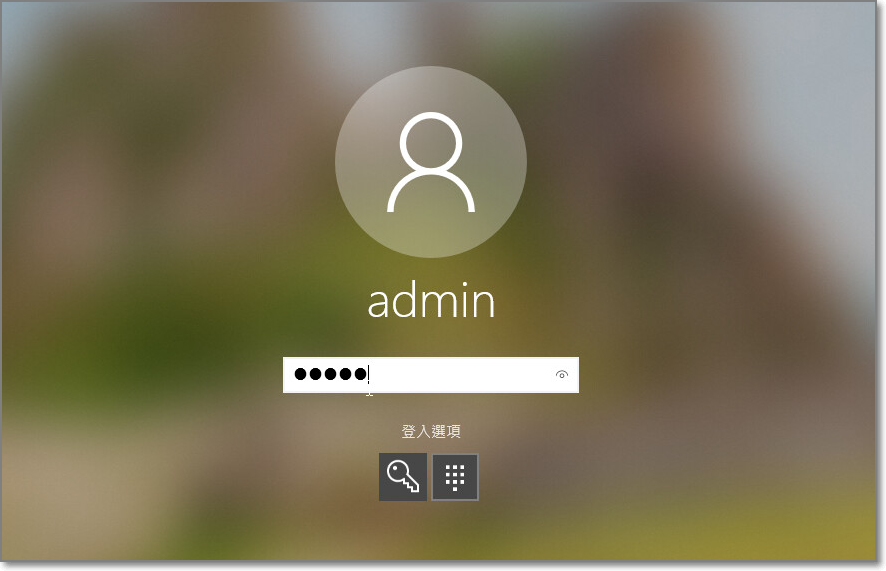Click the blurred wallpaper right of the username
Viewport: 886px width, 571px height.
(678, 300)
